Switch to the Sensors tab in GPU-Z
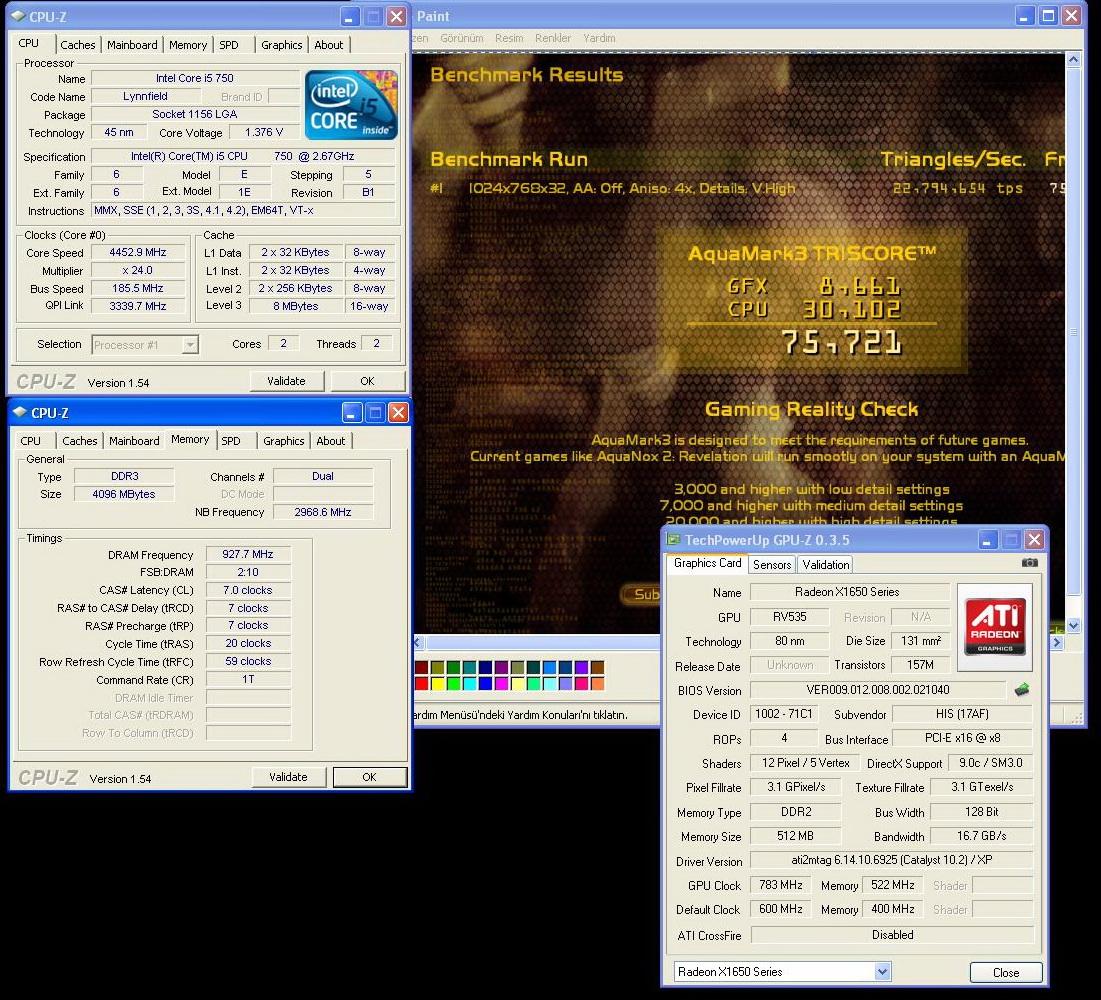This screenshot has width=1101, height=1000. coord(772,565)
